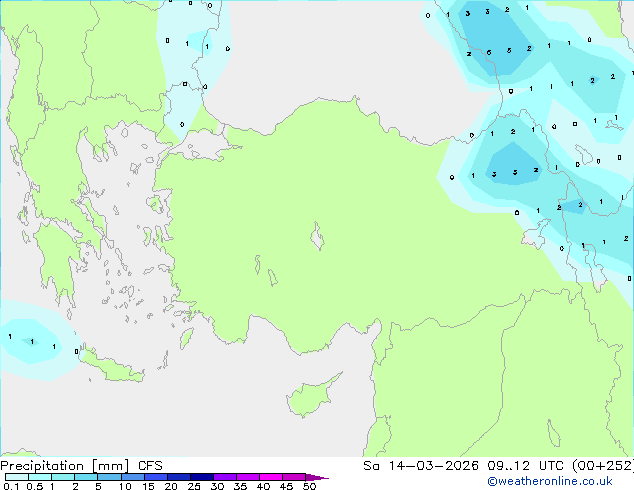Click the '25' legend scale label
The width and height of the screenshot is (634, 490).
point(194,486)
